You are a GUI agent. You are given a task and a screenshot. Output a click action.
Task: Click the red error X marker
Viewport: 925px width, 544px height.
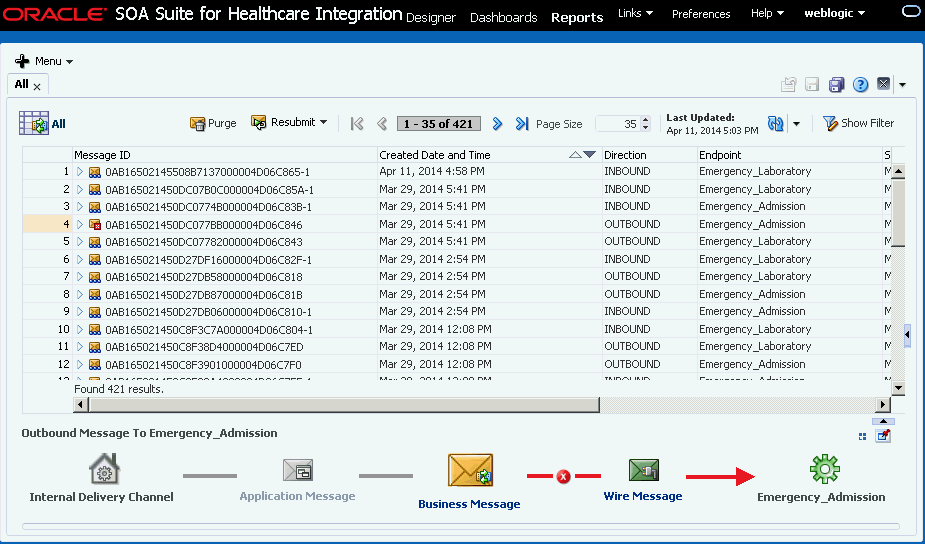tap(563, 476)
